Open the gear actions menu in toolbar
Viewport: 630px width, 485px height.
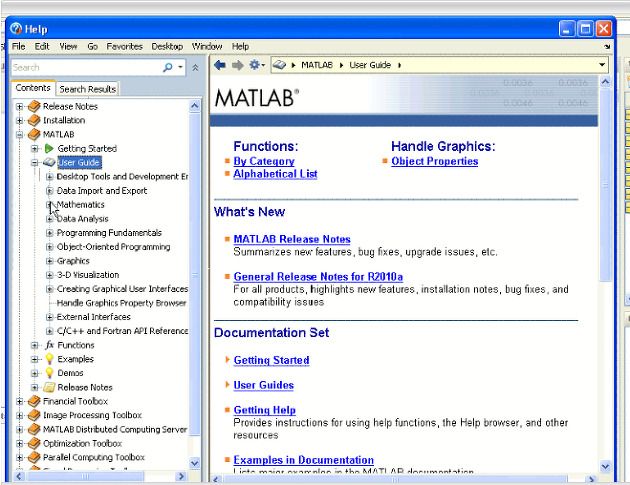point(256,65)
